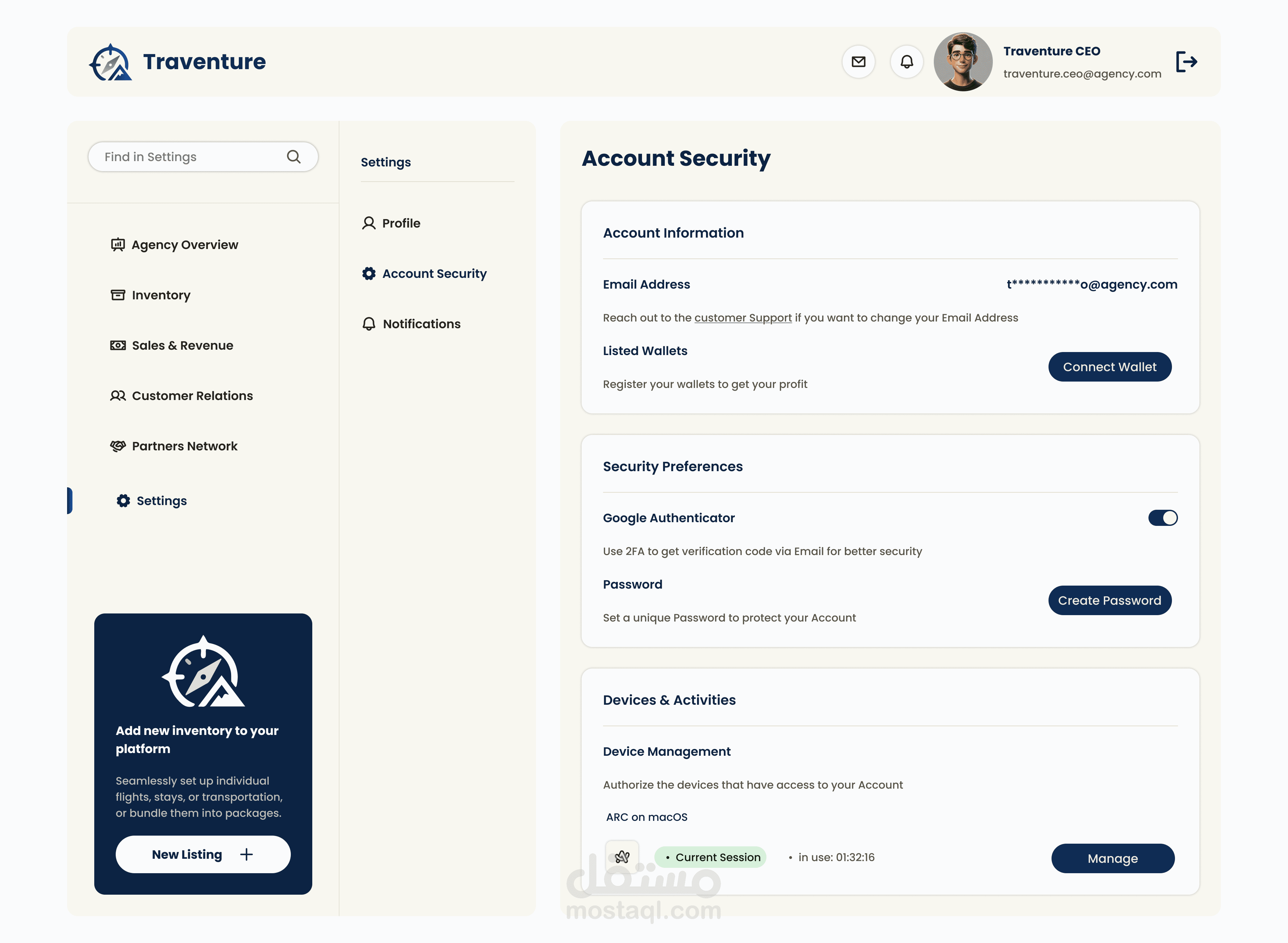The image size is (1288, 943).
Task: Click the magnifier search icon
Action: 294,157
